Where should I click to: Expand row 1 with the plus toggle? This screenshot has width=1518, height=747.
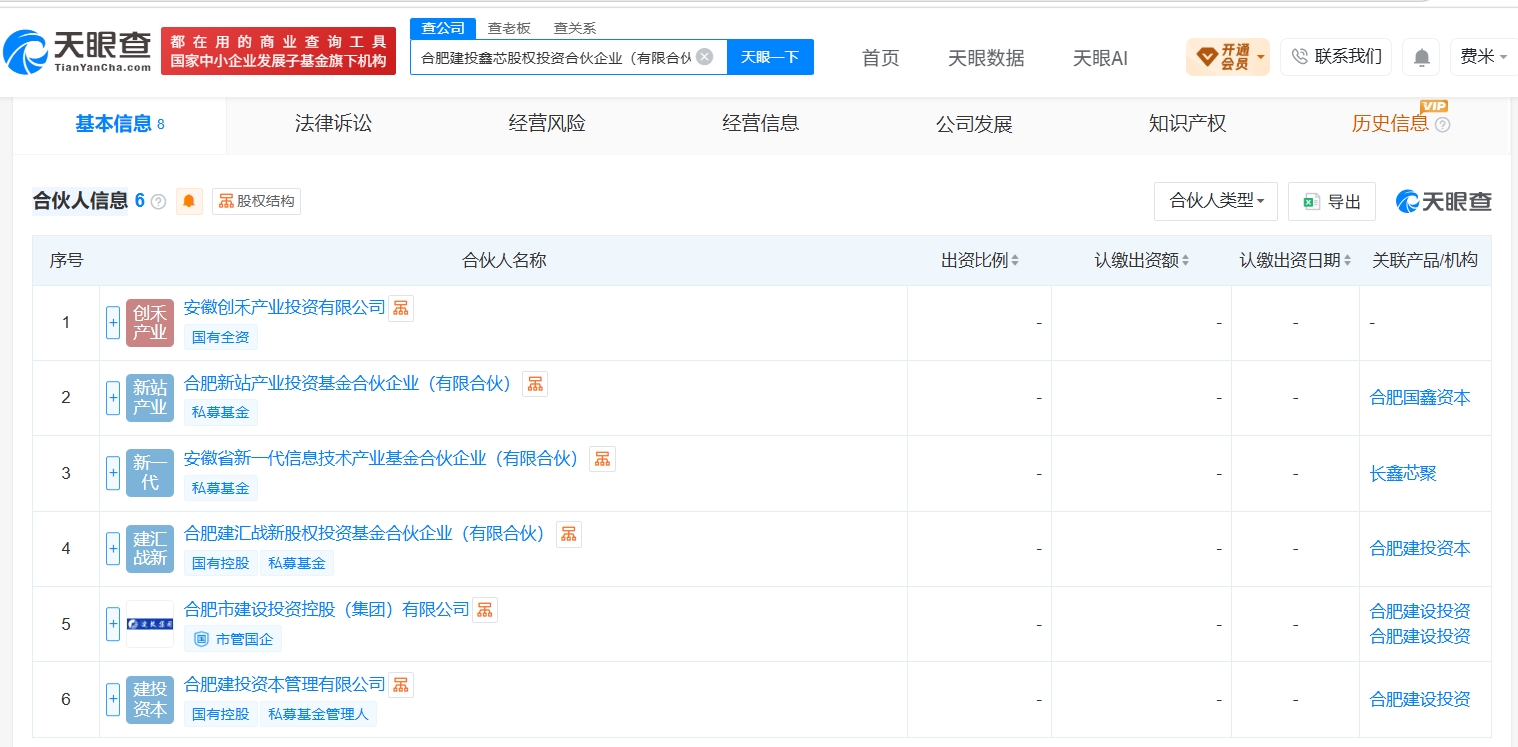click(x=113, y=323)
